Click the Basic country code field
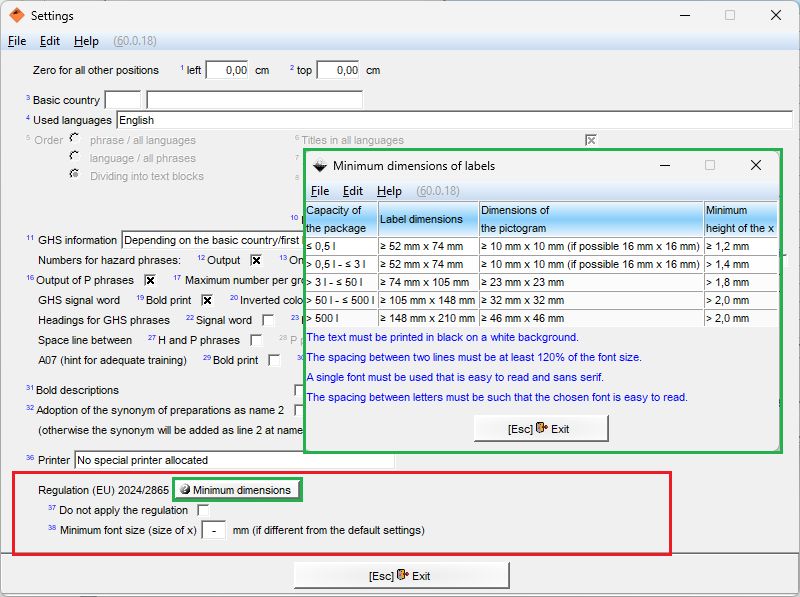800x597 pixels. 122,100
